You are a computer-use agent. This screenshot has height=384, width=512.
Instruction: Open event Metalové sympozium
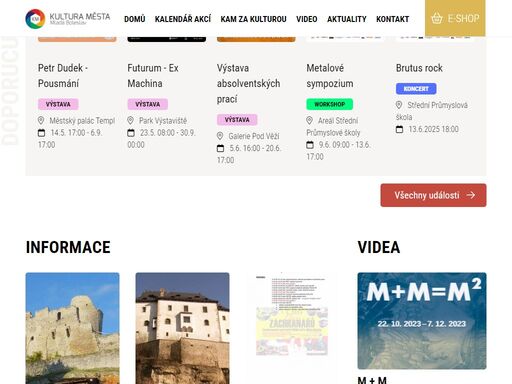(330, 76)
